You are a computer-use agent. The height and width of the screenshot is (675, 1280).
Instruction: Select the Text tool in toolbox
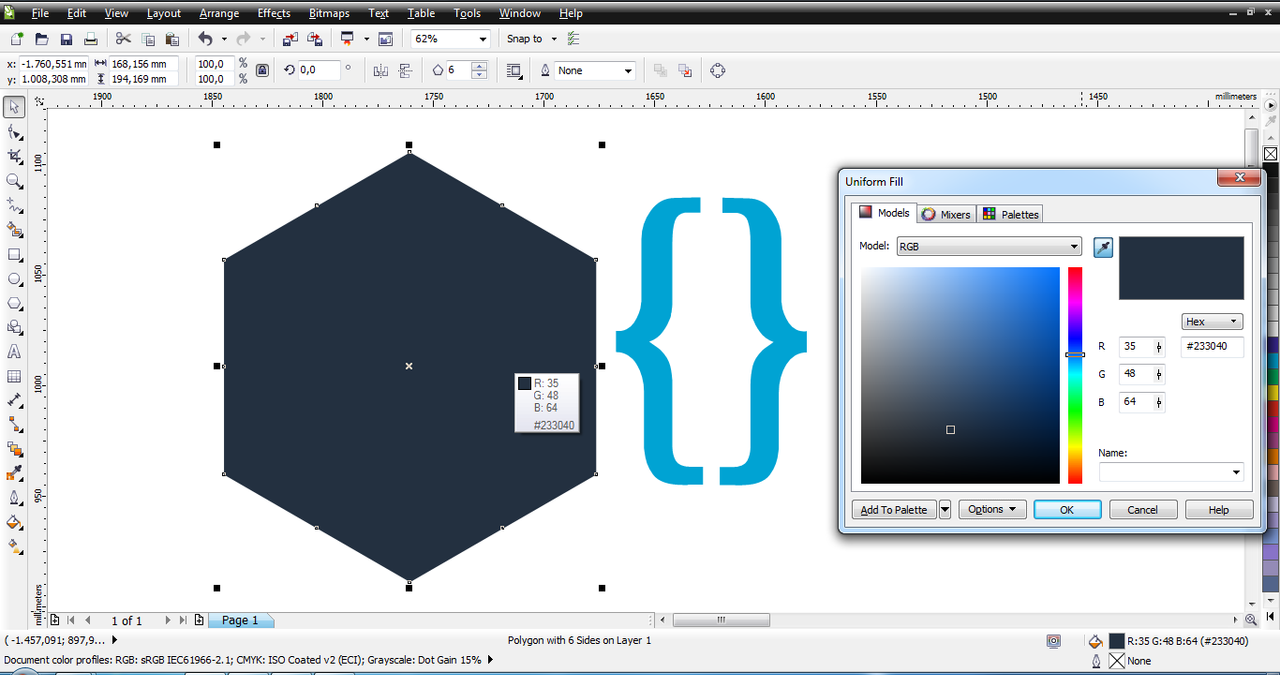[x=14, y=352]
